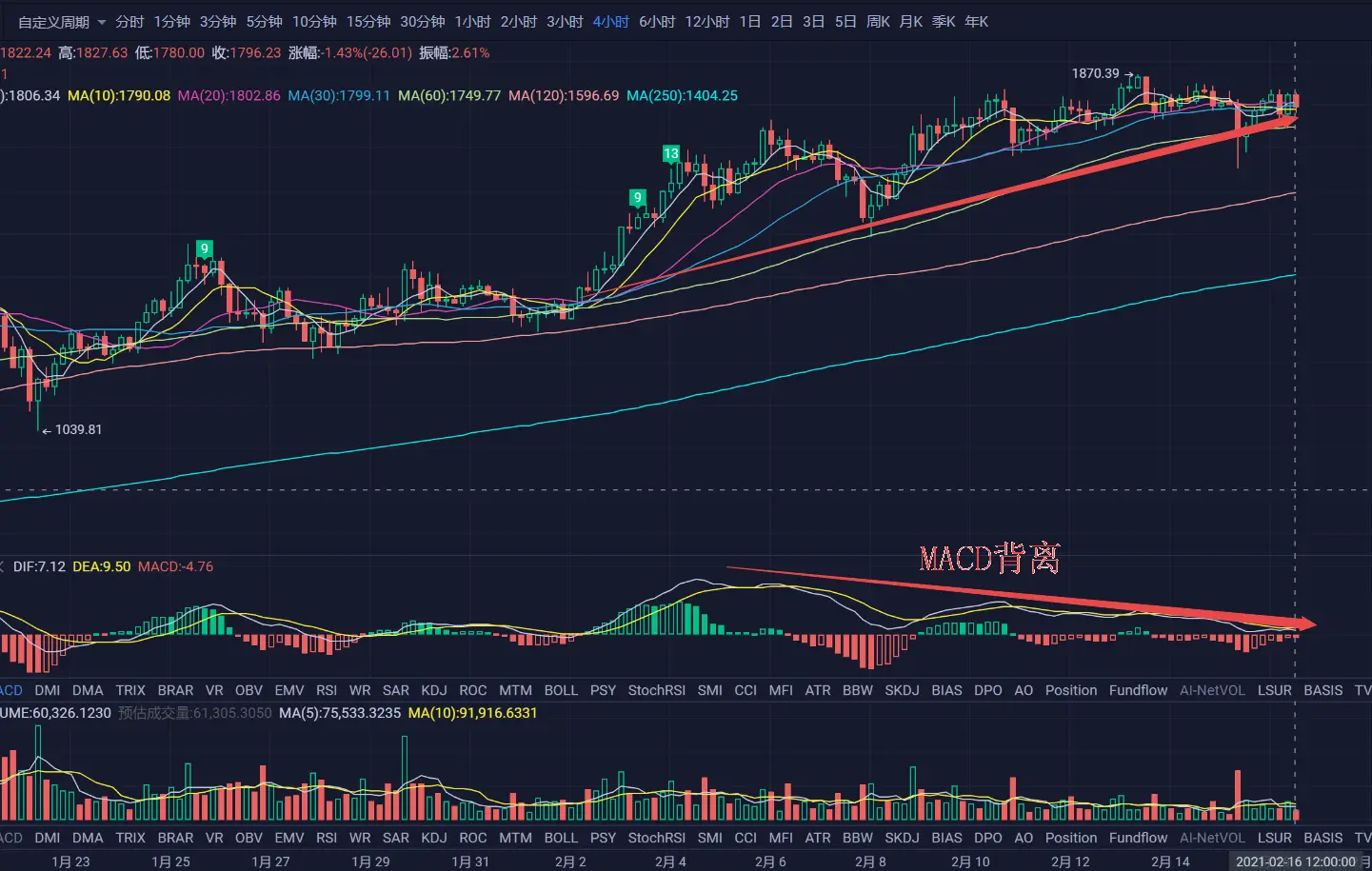Select LSUR indicator in the bottom row

pos(1275,839)
